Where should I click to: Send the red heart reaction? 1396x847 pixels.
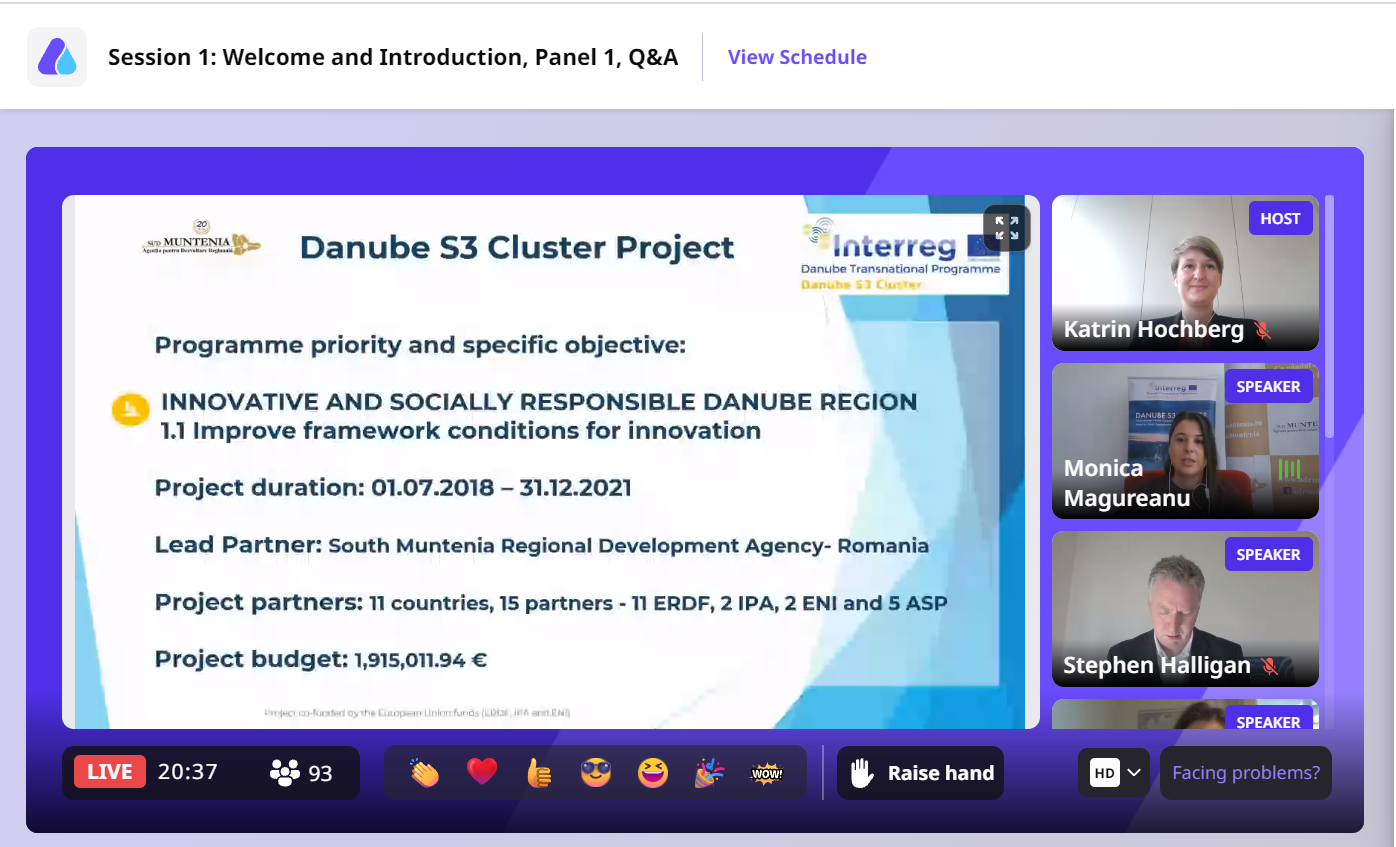click(482, 772)
